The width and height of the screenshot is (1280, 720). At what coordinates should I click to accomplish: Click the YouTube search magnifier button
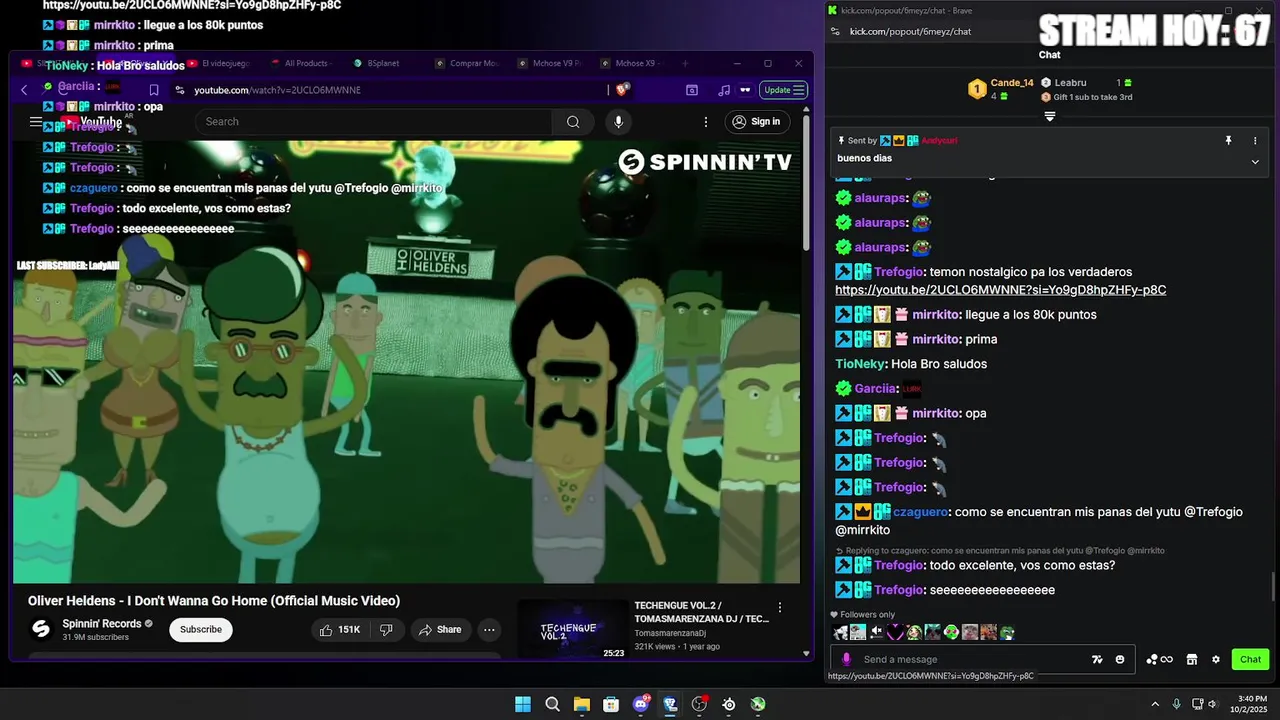[573, 122]
